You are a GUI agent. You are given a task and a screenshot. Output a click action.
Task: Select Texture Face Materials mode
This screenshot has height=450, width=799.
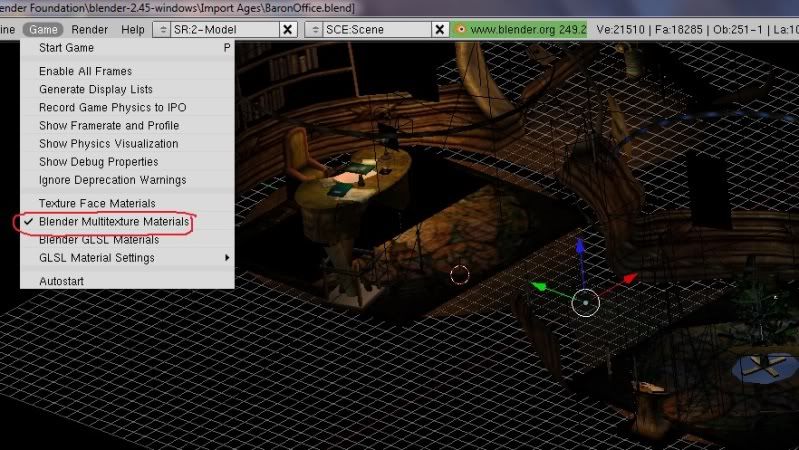coord(127,203)
